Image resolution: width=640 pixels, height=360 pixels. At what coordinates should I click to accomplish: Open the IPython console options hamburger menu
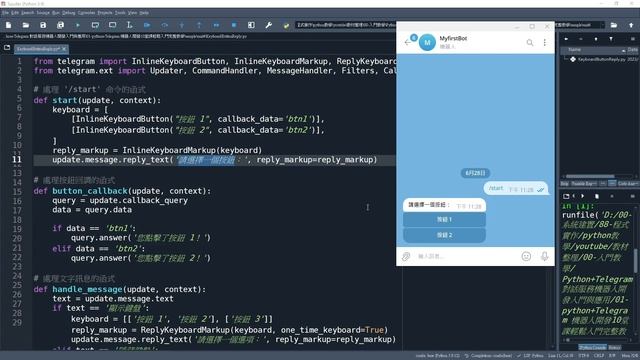[633, 196]
